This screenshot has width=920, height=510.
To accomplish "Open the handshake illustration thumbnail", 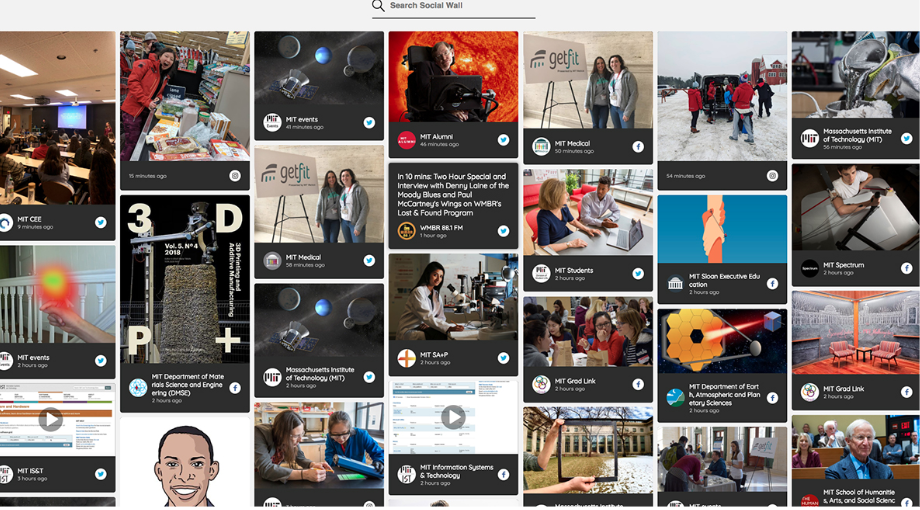I will click(722, 229).
